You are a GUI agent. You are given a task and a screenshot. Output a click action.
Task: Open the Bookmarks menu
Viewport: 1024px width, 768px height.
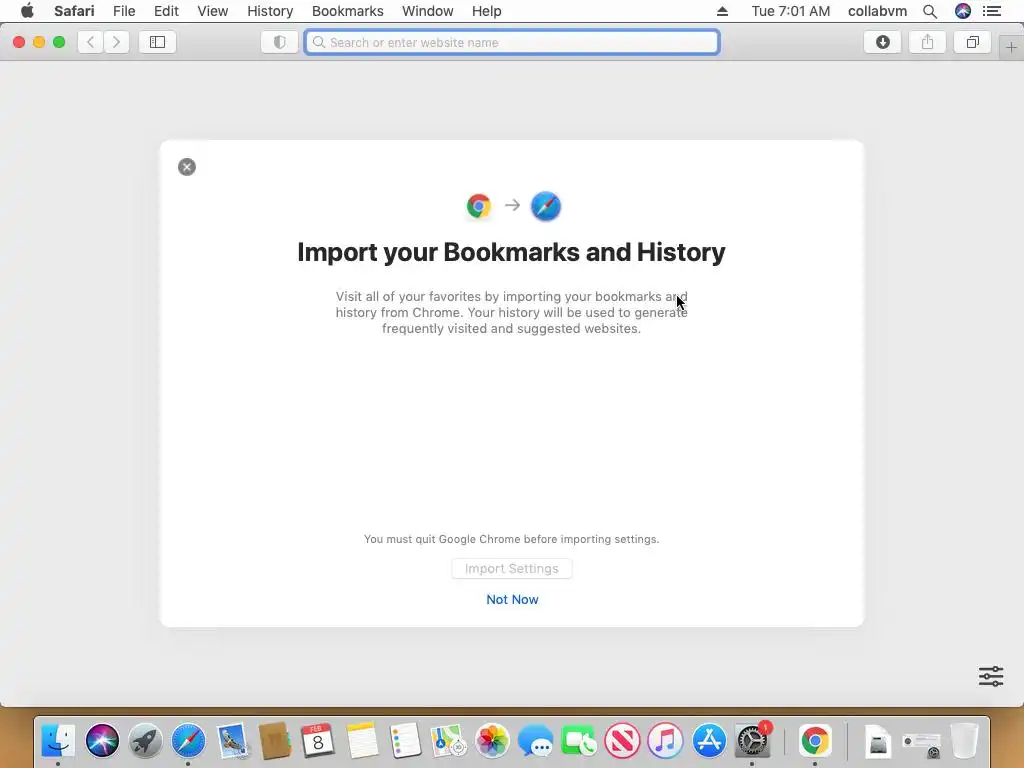pyautogui.click(x=347, y=11)
